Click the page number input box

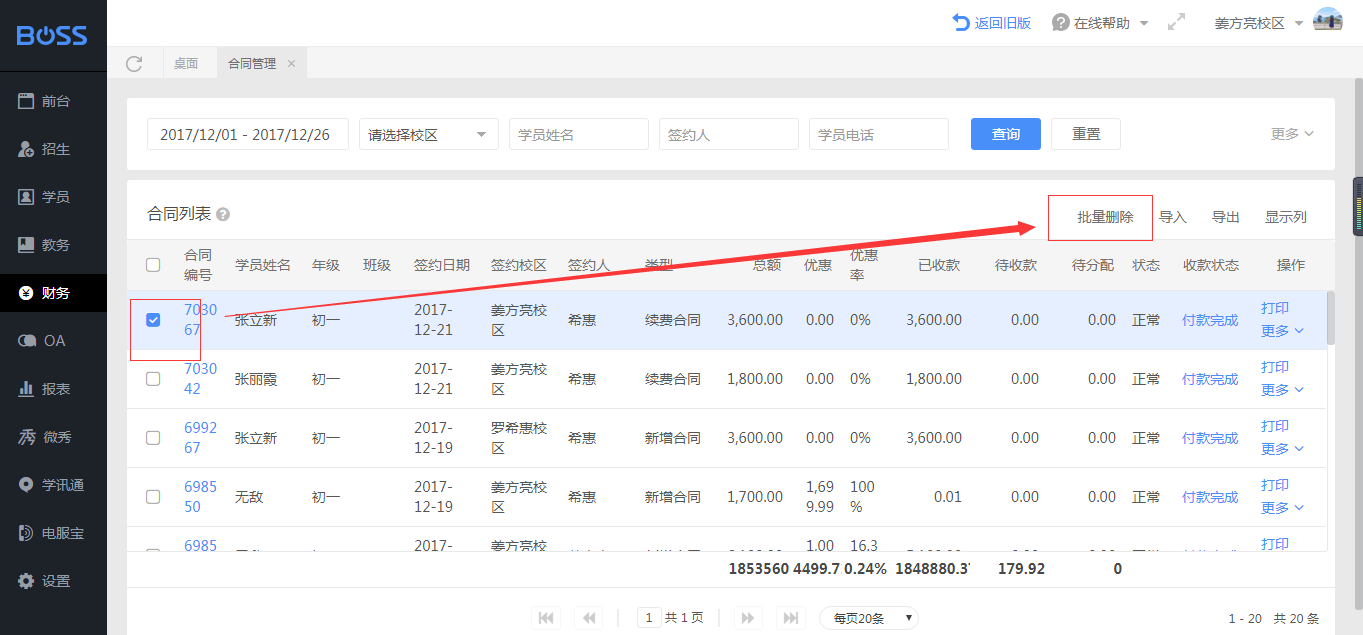point(649,618)
